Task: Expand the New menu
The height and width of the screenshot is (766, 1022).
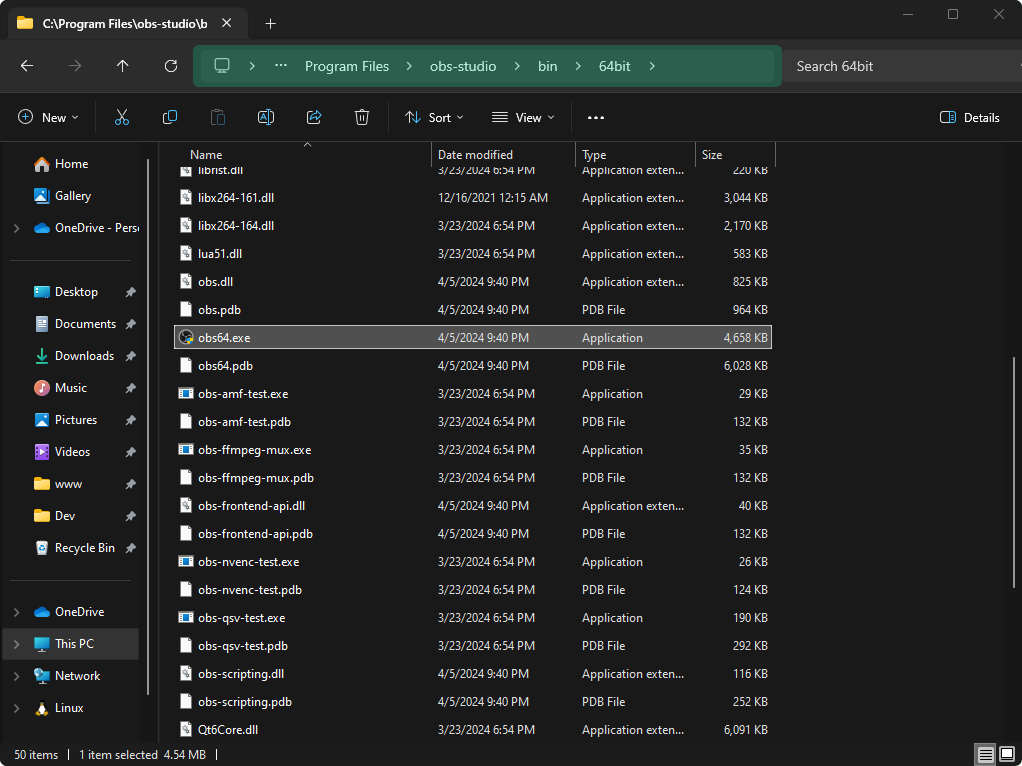Action: click(x=47, y=117)
